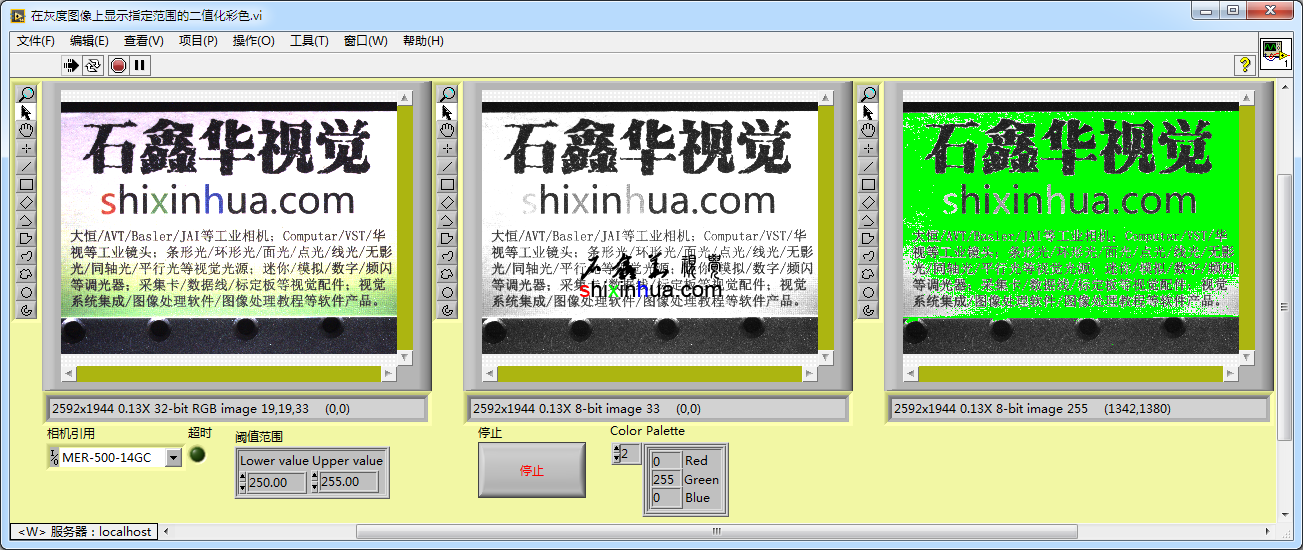Select Freehand Line tool on green thresholded display
The image size is (1303, 550).
click(869, 256)
